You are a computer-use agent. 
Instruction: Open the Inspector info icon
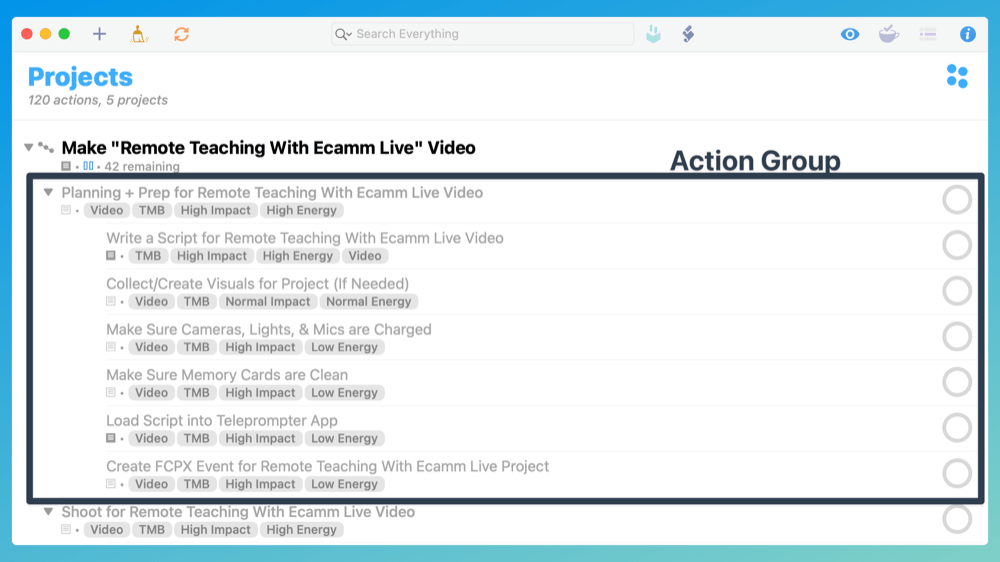pos(967,34)
